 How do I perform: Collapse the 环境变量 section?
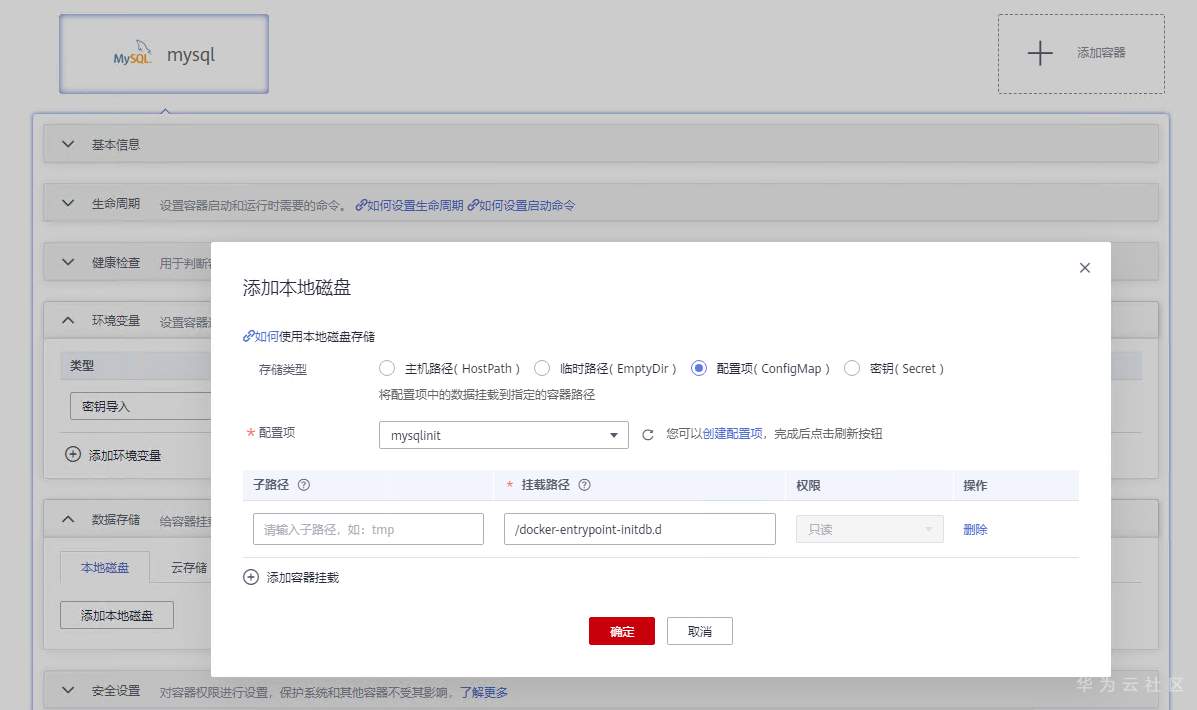(x=68, y=321)
